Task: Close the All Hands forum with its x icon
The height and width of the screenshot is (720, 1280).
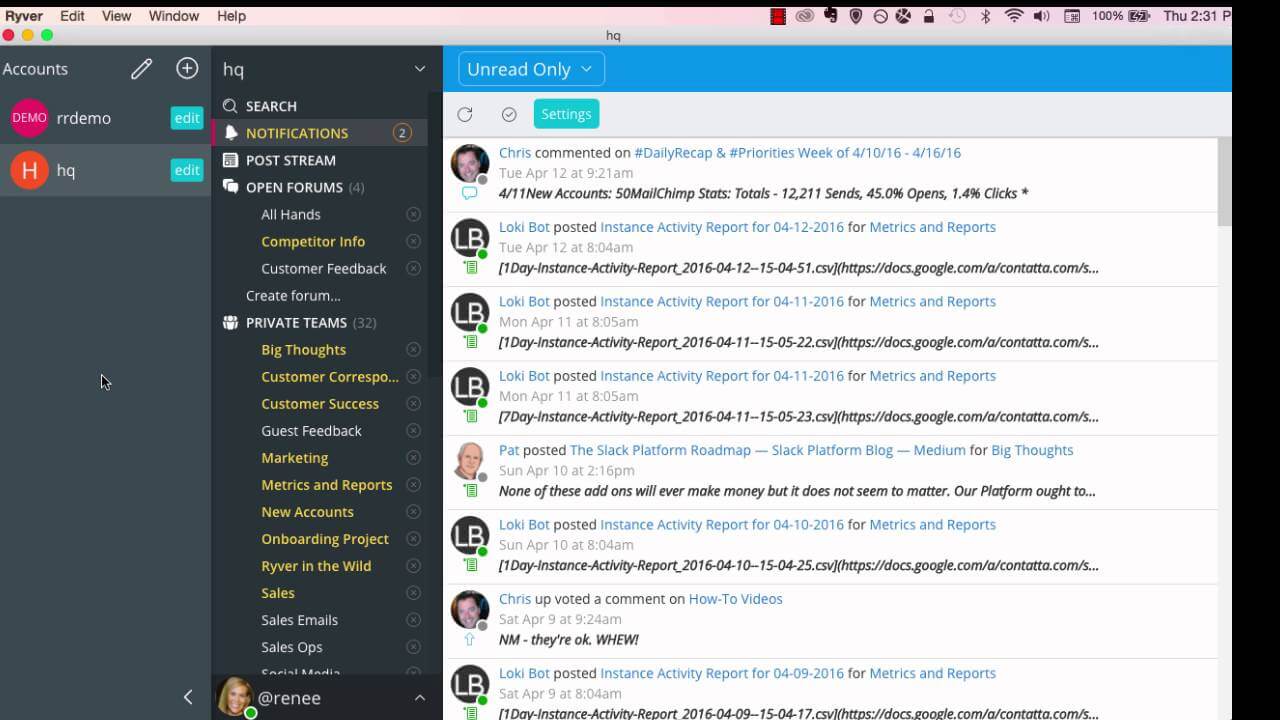Action: (x=413, y=214)
